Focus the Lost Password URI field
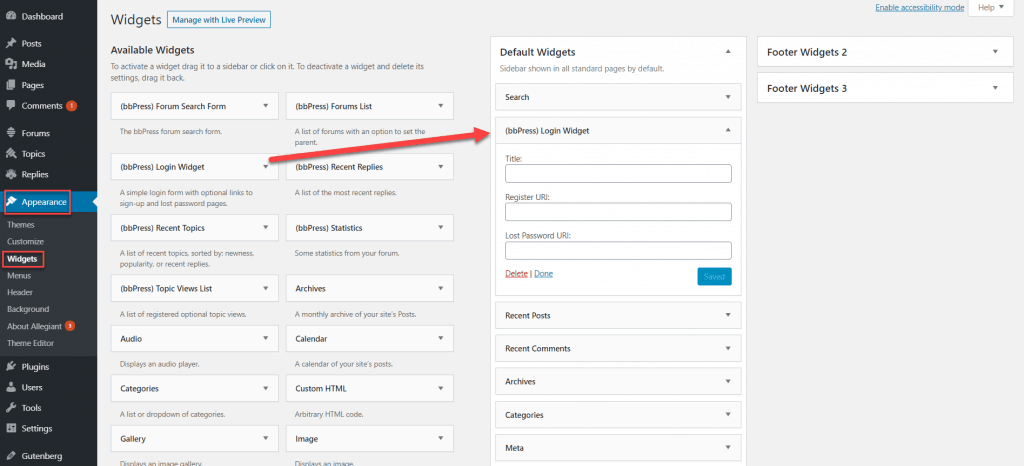Viewport: 1024px width, 466px height. click(x=618, y=250)
